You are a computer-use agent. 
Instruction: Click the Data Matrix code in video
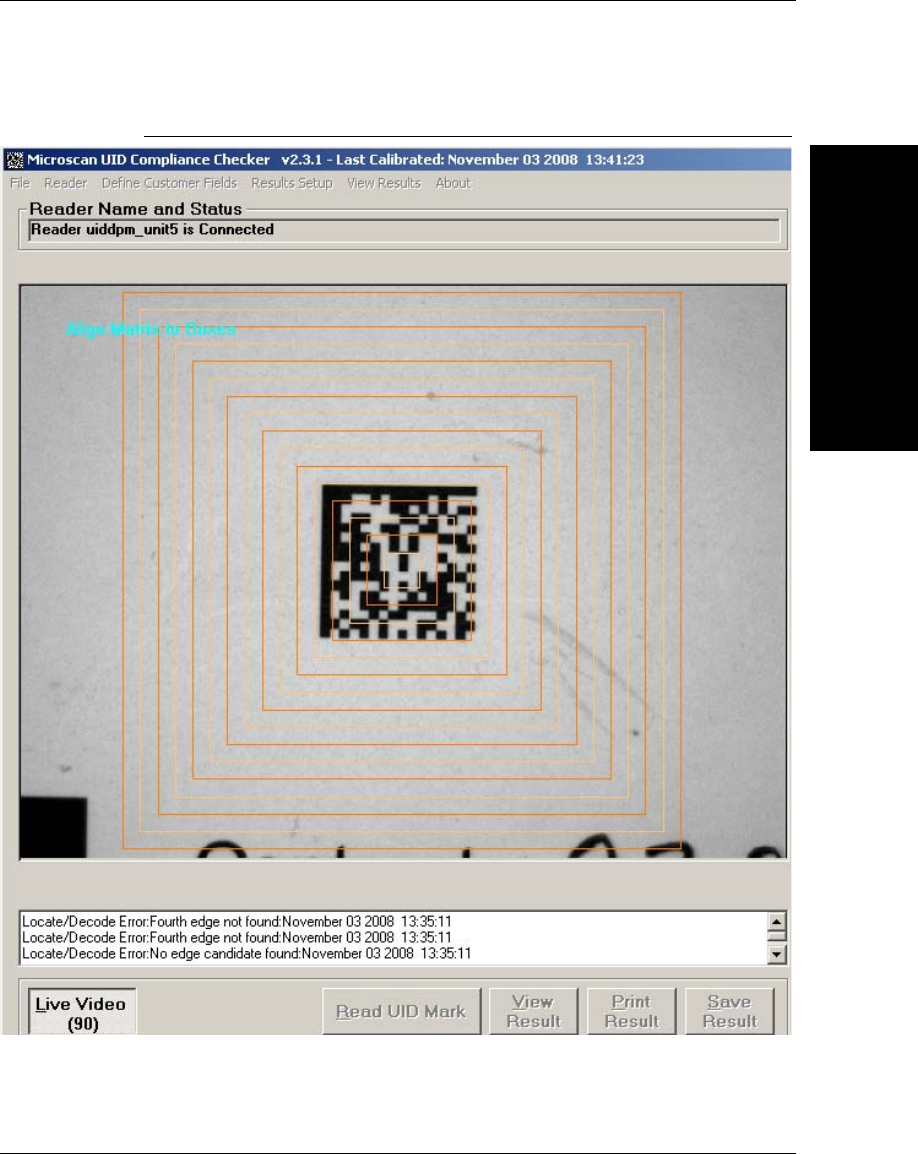(398, 562)
